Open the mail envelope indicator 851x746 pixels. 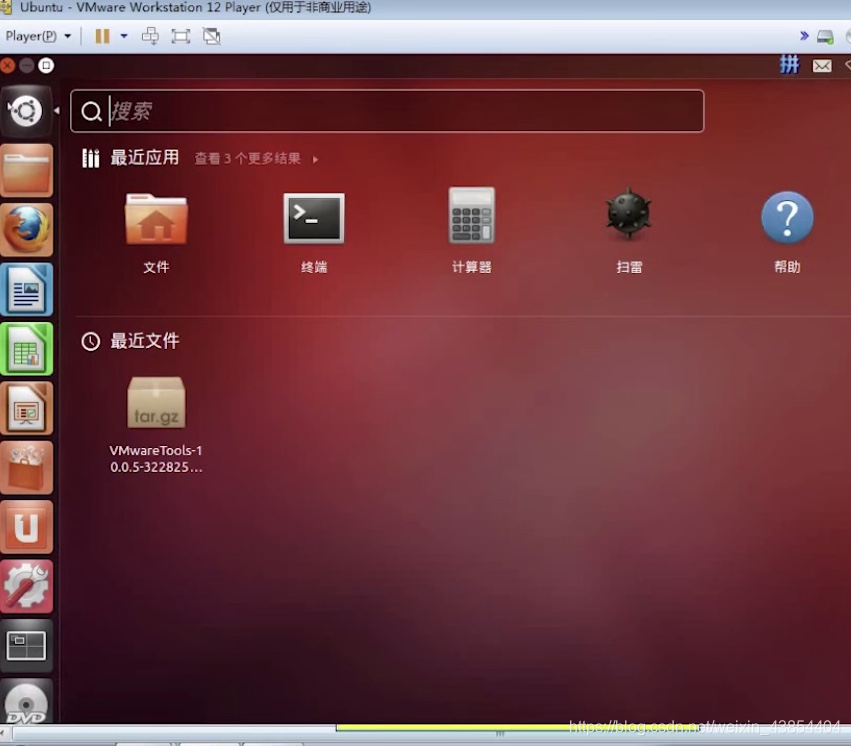tap(822, 66)
